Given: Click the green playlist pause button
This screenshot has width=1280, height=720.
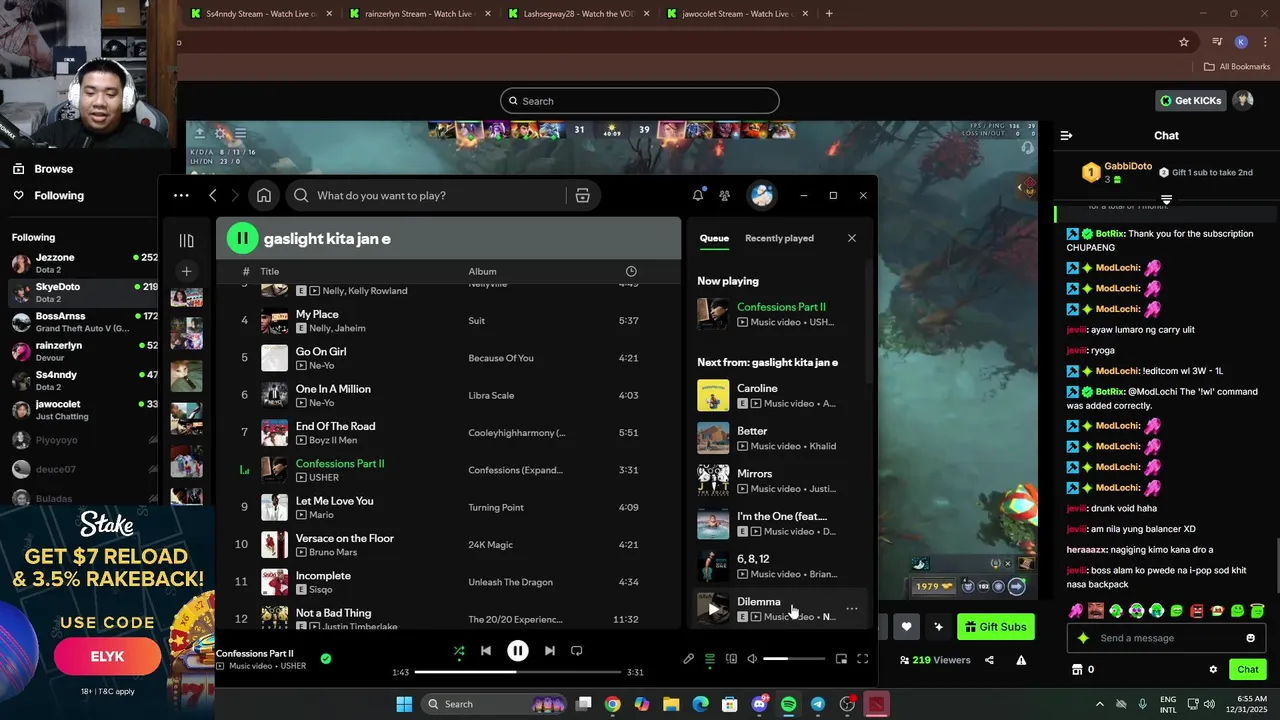Looking at the screenshot, I should (x=242, y=238).
